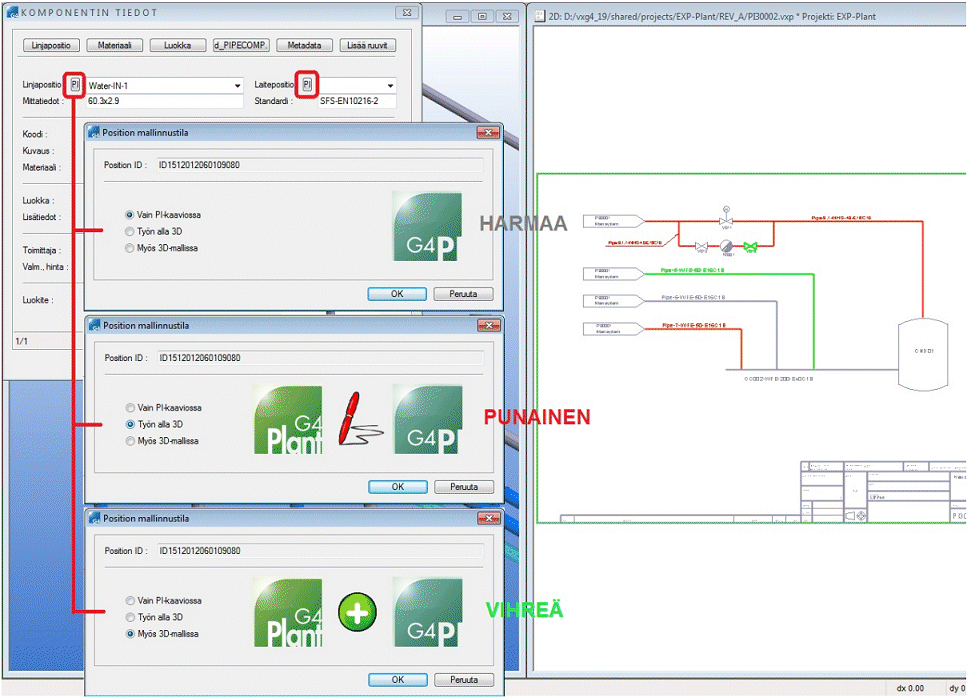Close the middle Position mallinnustila dialog
971x698 pixels.
[488, 326]
